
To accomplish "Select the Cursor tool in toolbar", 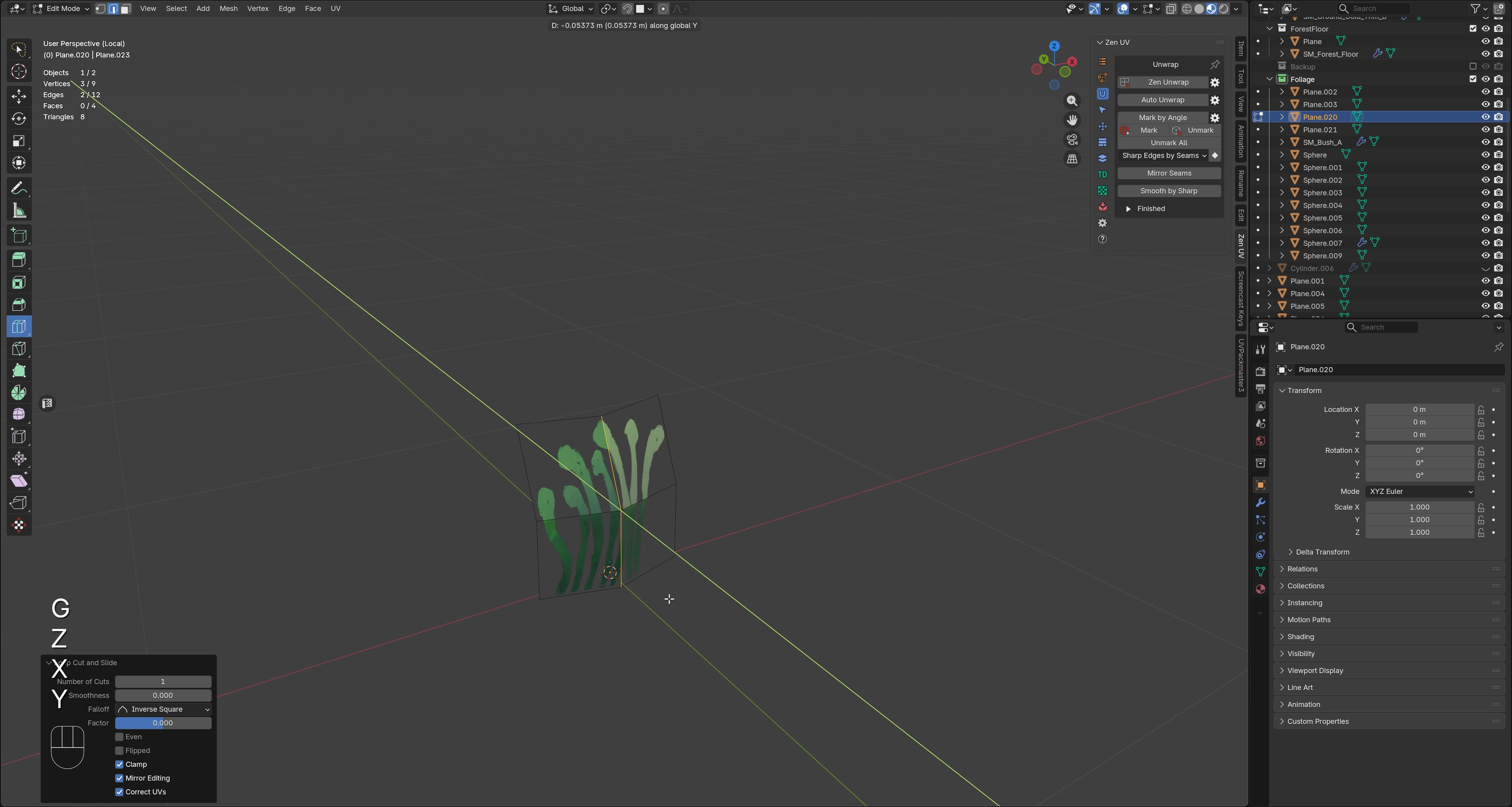I will [19, 72].
